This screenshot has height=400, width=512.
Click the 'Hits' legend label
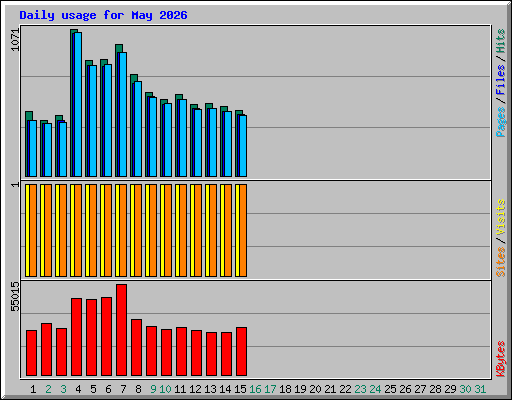tap(500, 41)
